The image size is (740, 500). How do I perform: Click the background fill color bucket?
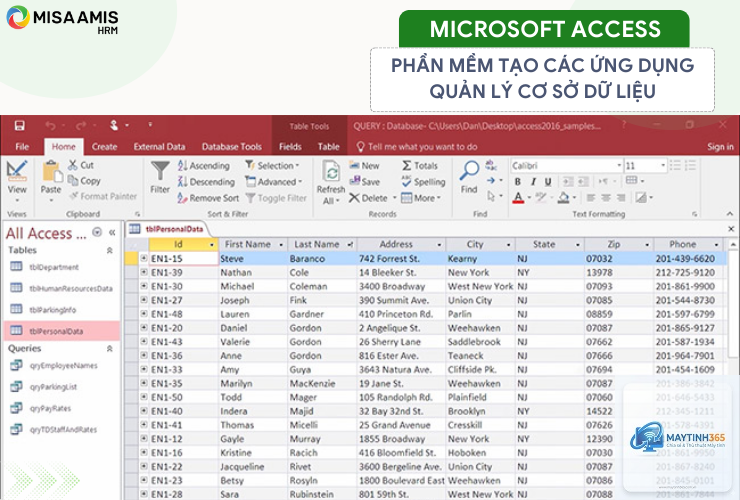(x=563, y=197)
